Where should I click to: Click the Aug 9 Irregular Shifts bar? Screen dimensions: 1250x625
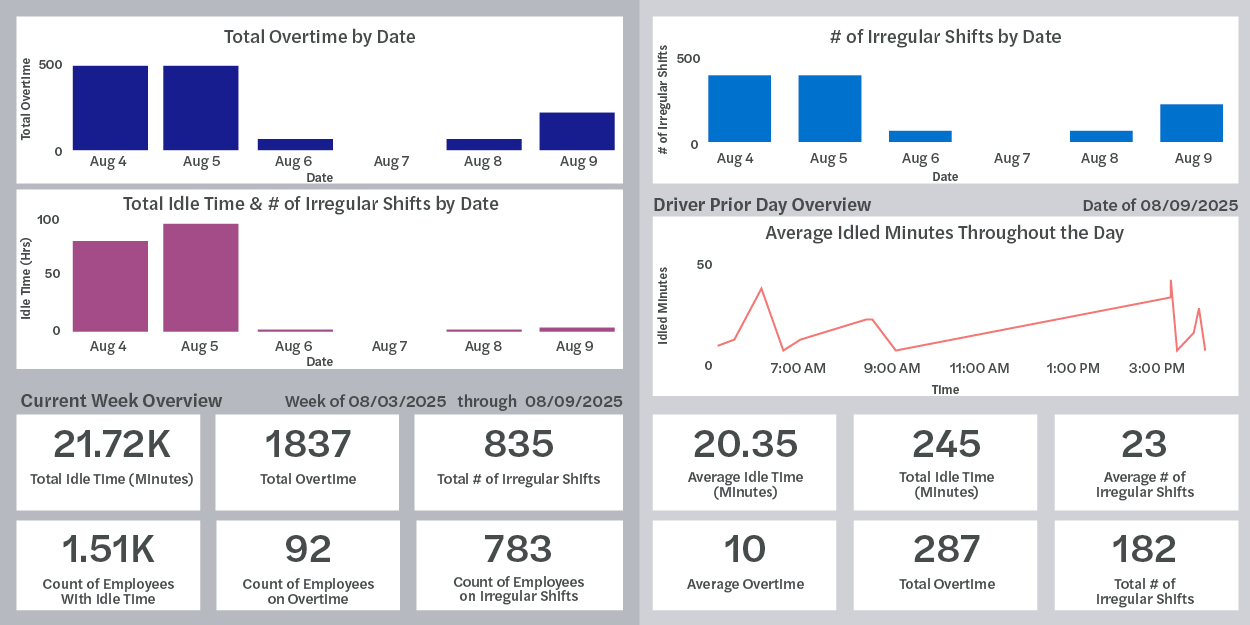[x=1191, y=122]
